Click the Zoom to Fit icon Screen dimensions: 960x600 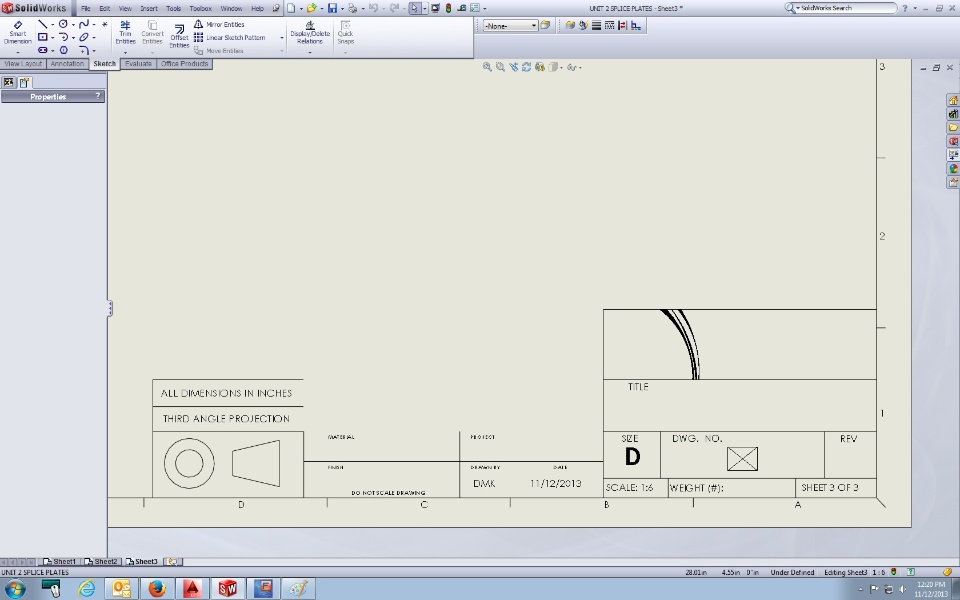point(487,67)
